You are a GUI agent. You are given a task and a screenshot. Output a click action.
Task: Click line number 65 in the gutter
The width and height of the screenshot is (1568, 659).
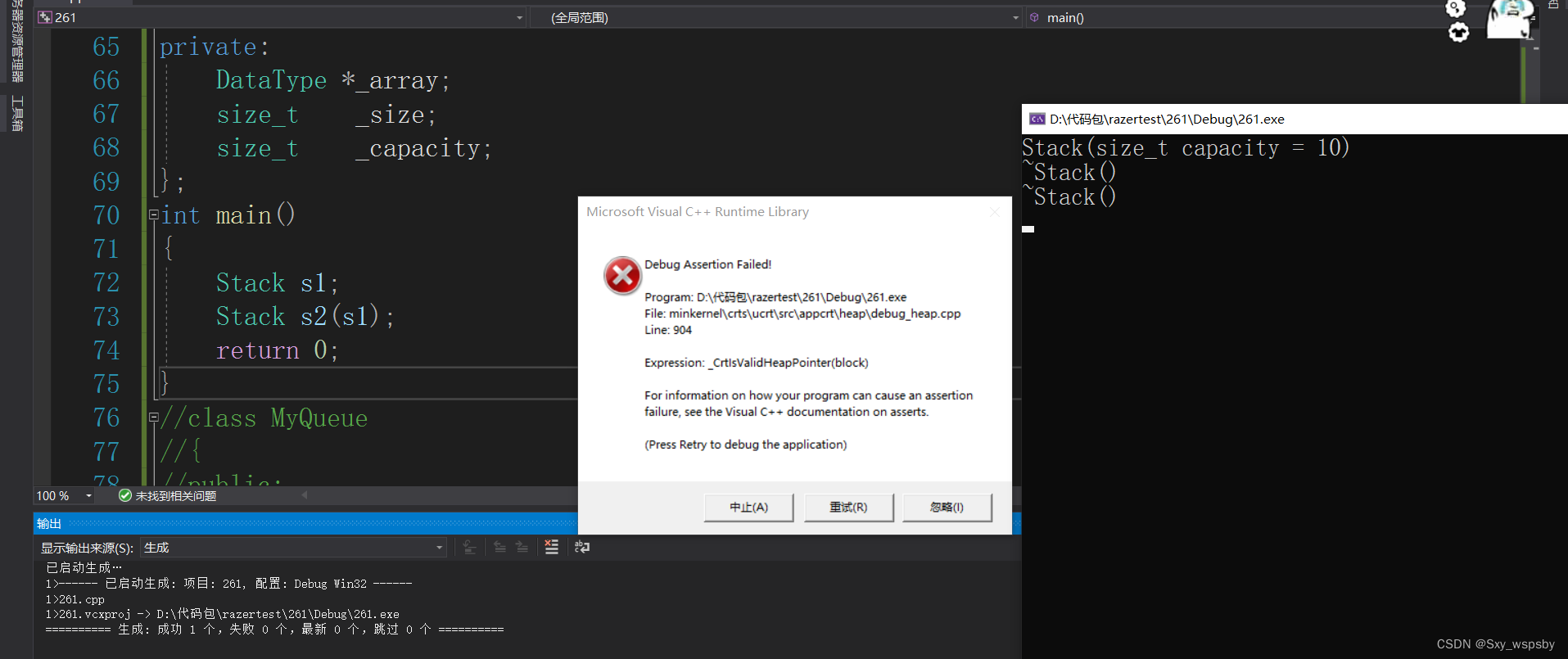click(106, 47)
